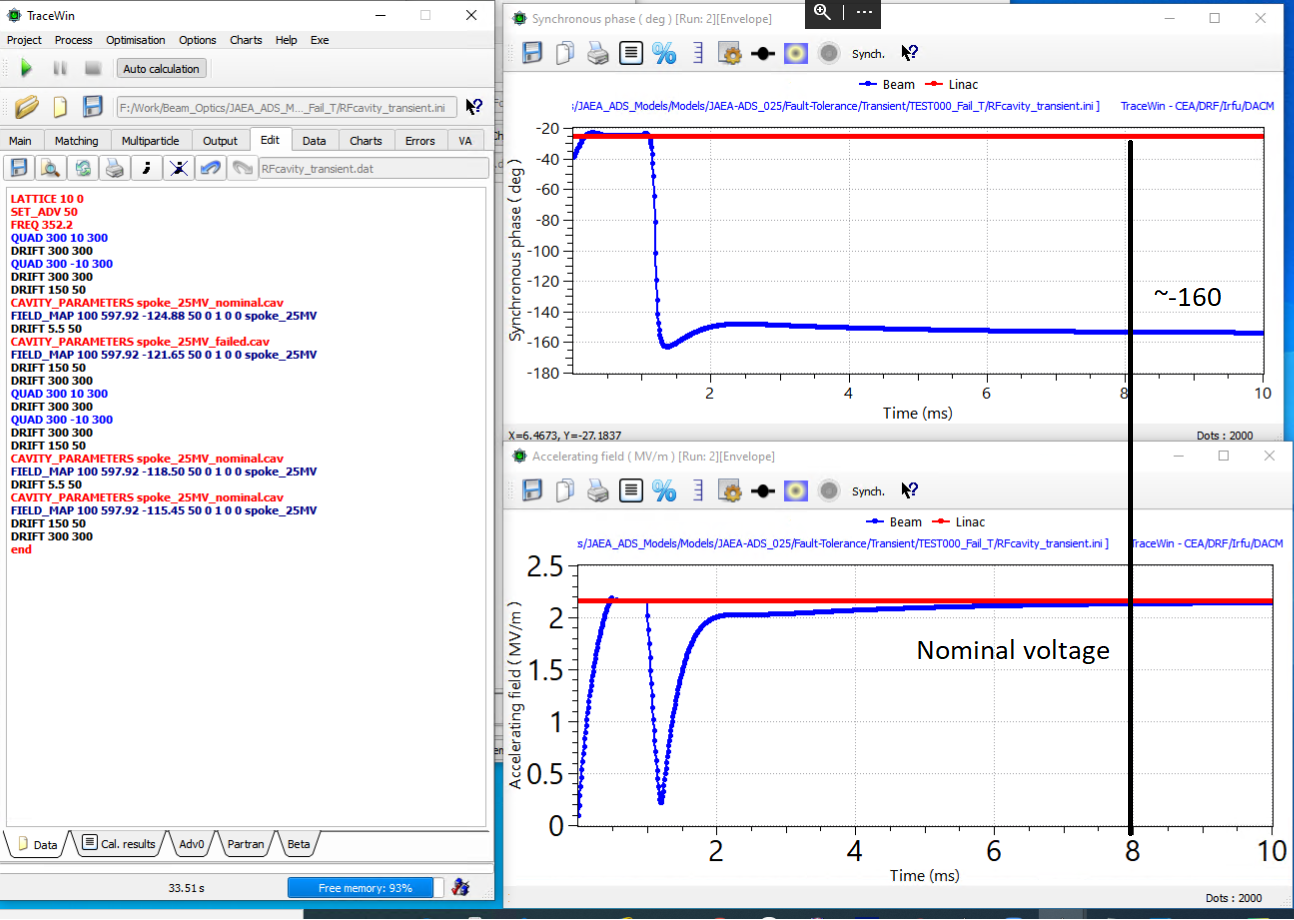Click line marker style icon in Synchronous phase chart

763,53
